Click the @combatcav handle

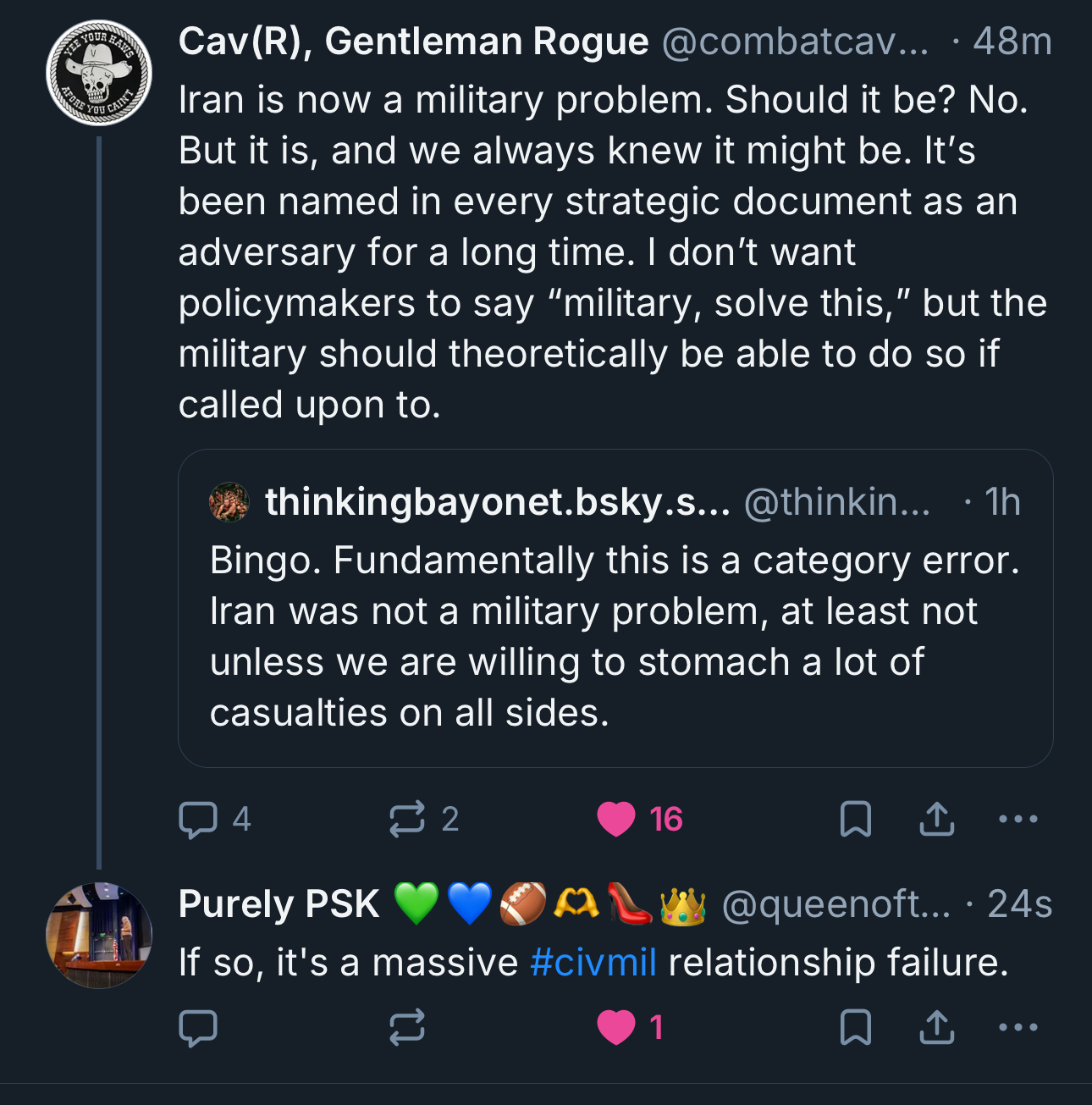point(794,41)
